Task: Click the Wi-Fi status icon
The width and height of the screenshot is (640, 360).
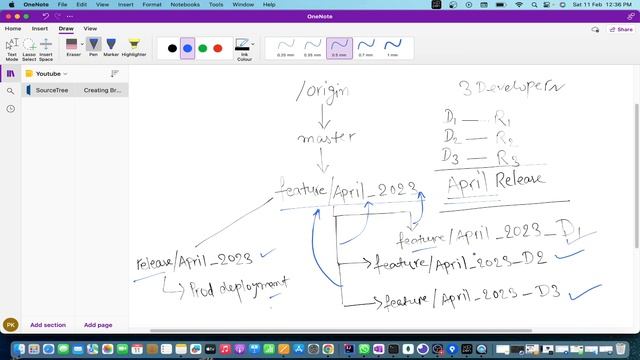Action: (x=519, y=4)
